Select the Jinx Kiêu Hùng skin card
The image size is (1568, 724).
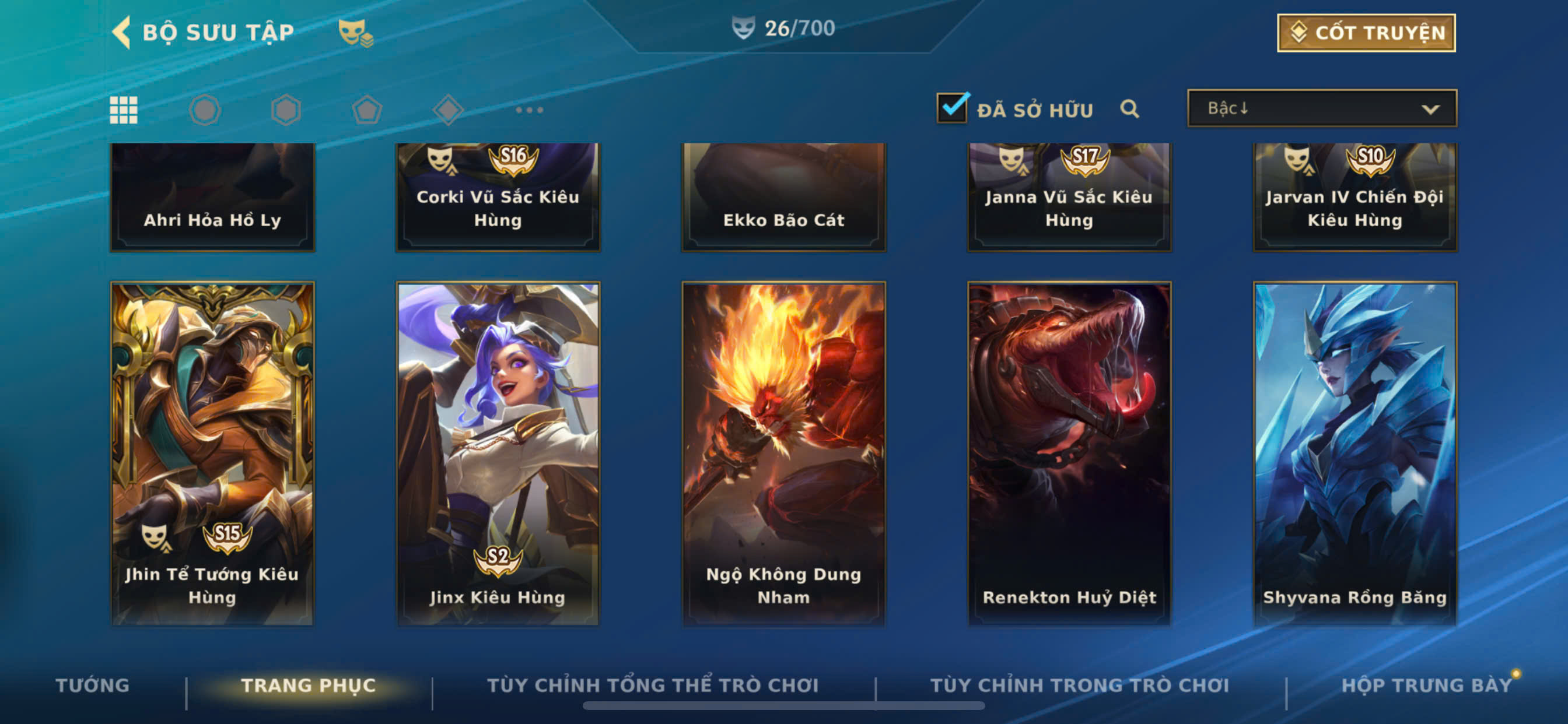[x=498, y=454]
